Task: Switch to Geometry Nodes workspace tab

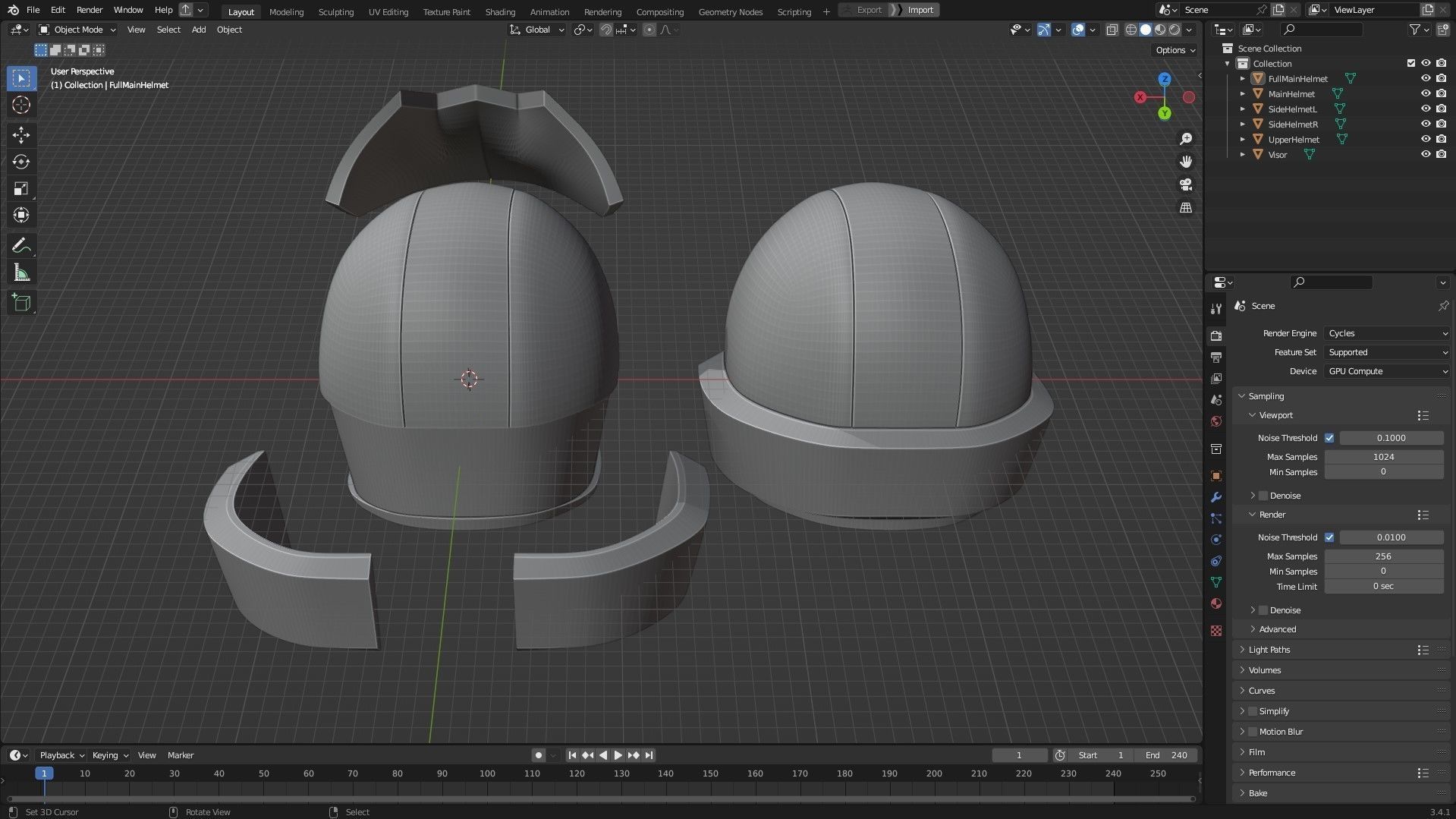Action: [x=730, y=11]
